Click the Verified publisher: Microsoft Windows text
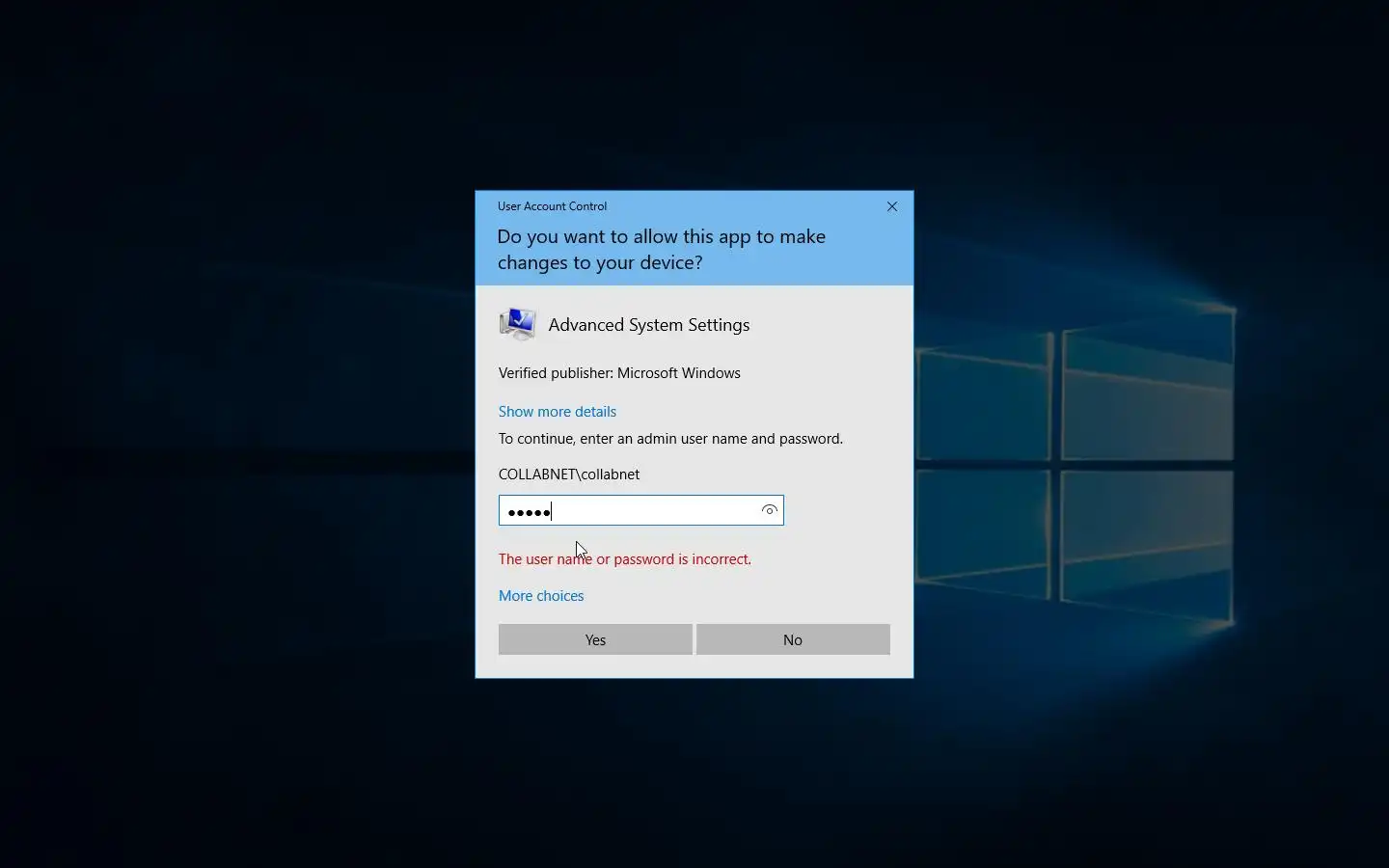The width and height of the screenshot is (1389, 868). pyautogui.click(x=619, y=373)
